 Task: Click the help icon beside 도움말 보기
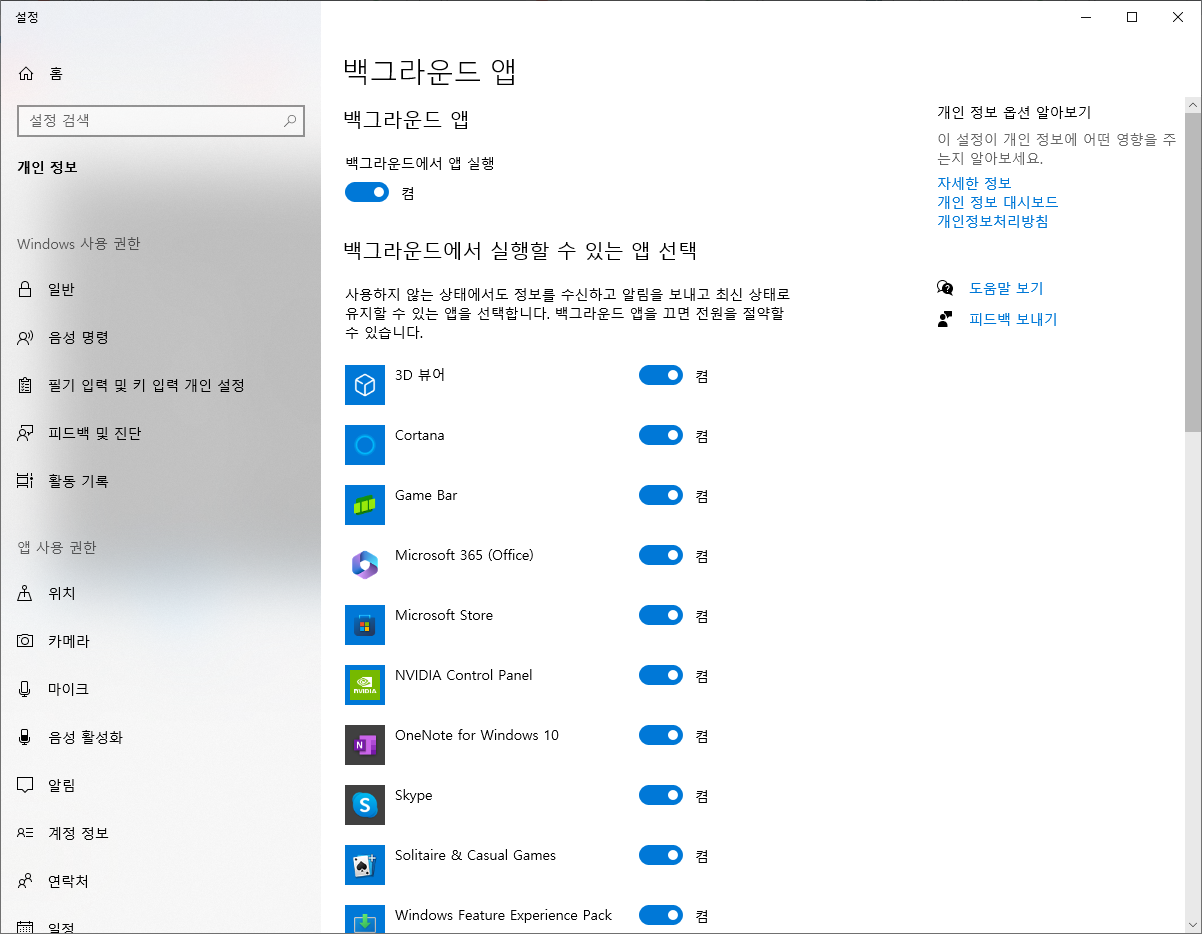click(x=945, y=288)
